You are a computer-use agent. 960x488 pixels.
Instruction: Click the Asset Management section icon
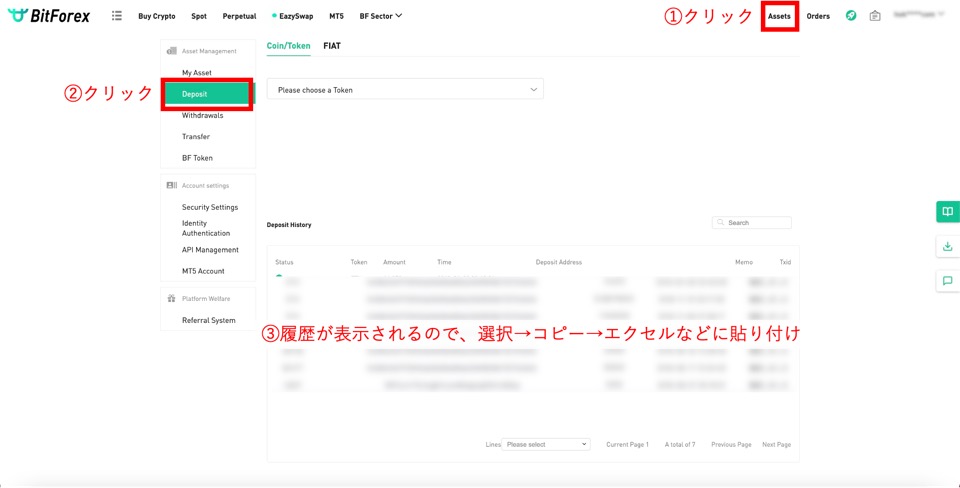[x=172, y=51]
